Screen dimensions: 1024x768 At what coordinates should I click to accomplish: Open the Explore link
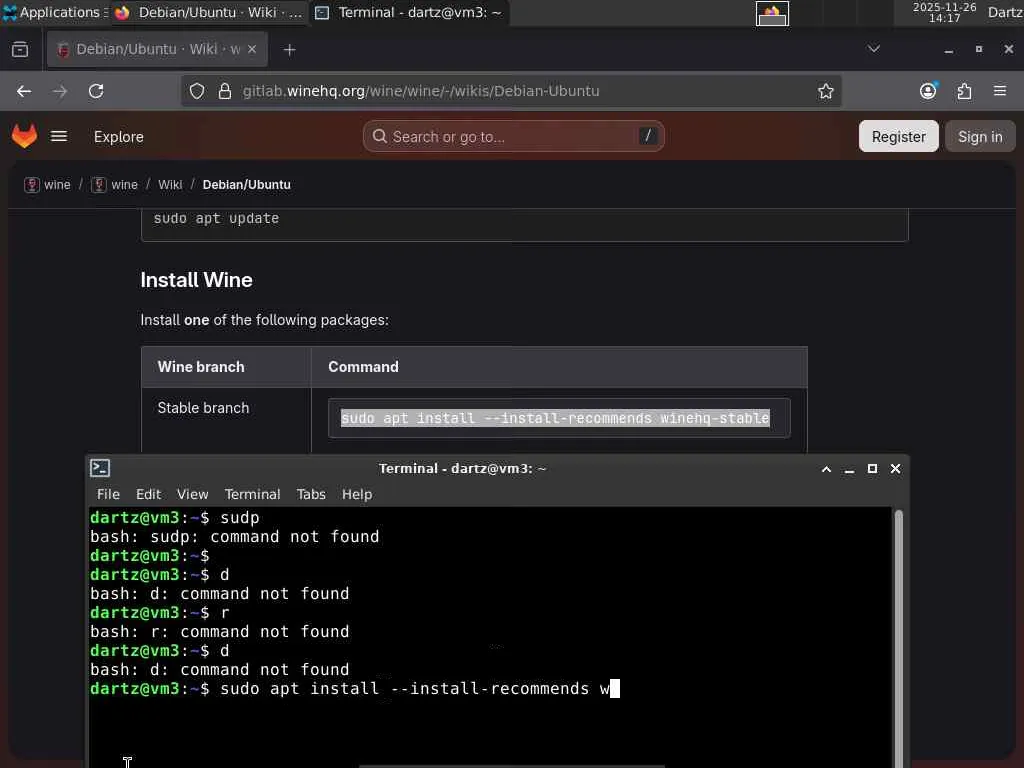[118, 137]
